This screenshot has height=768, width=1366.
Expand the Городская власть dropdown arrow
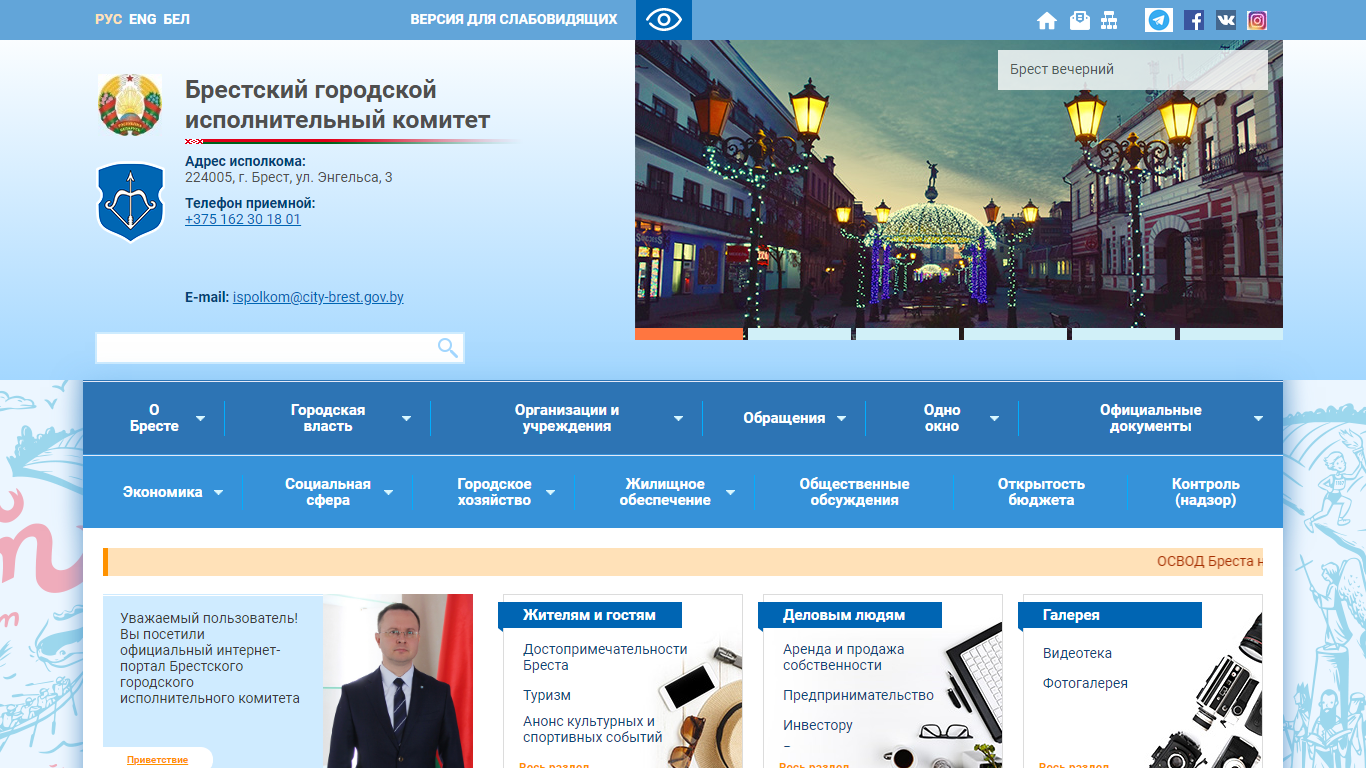point(406,419)
